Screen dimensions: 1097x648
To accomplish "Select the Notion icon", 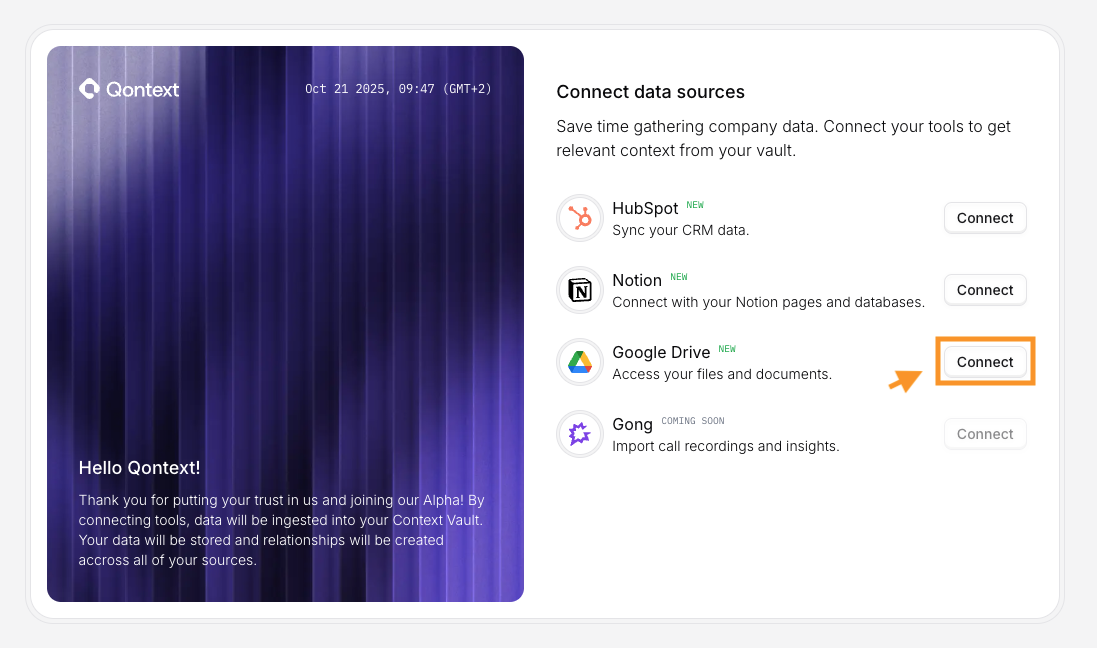I will tap(580, 289).
